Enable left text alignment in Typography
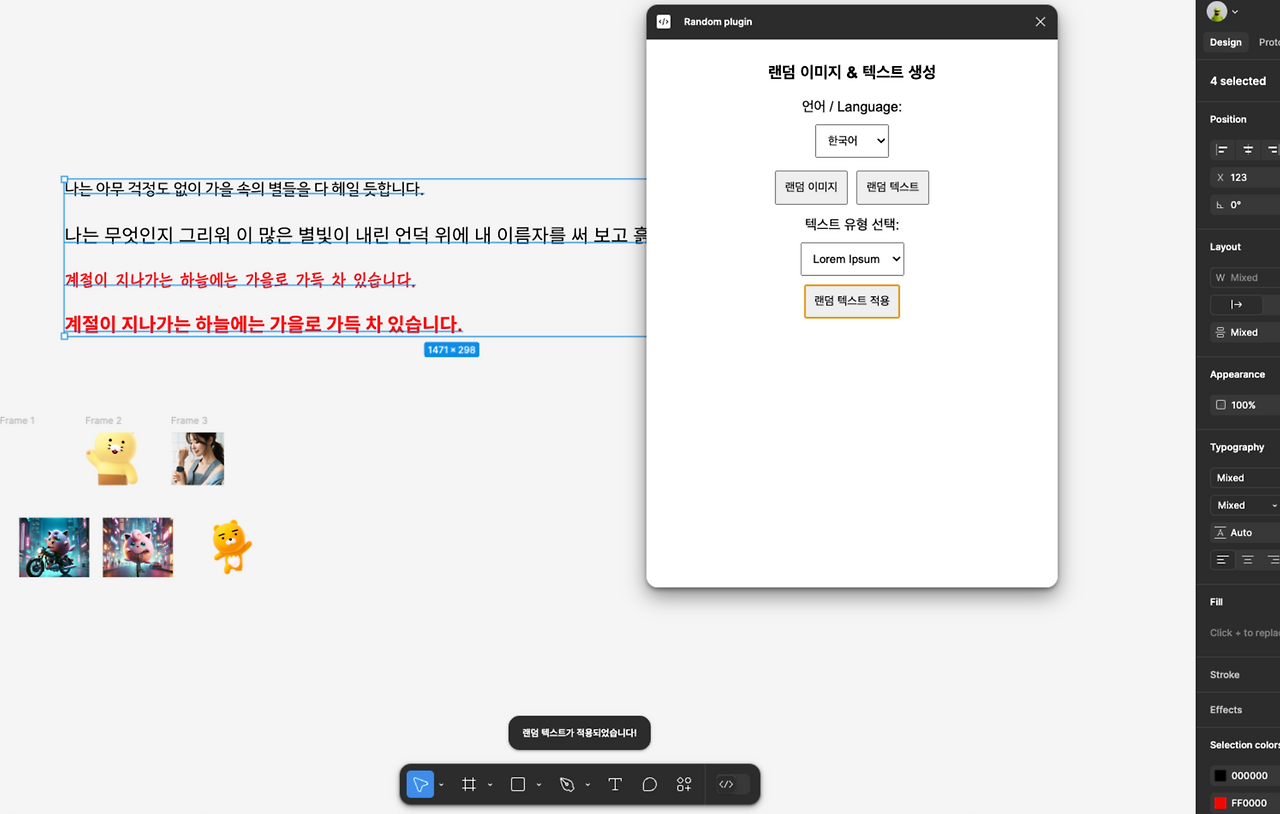The image size is (1280, 814). (1222, 559)
